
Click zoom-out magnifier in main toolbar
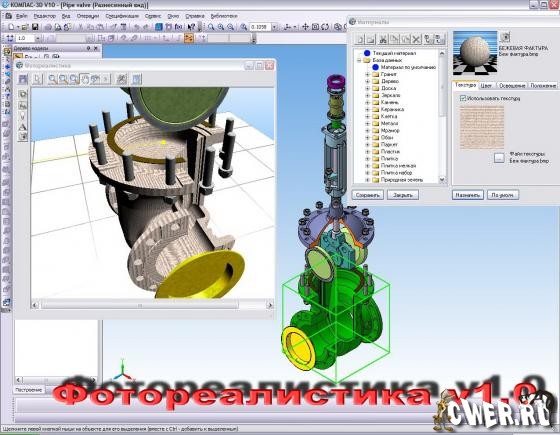tap(231, 27)
